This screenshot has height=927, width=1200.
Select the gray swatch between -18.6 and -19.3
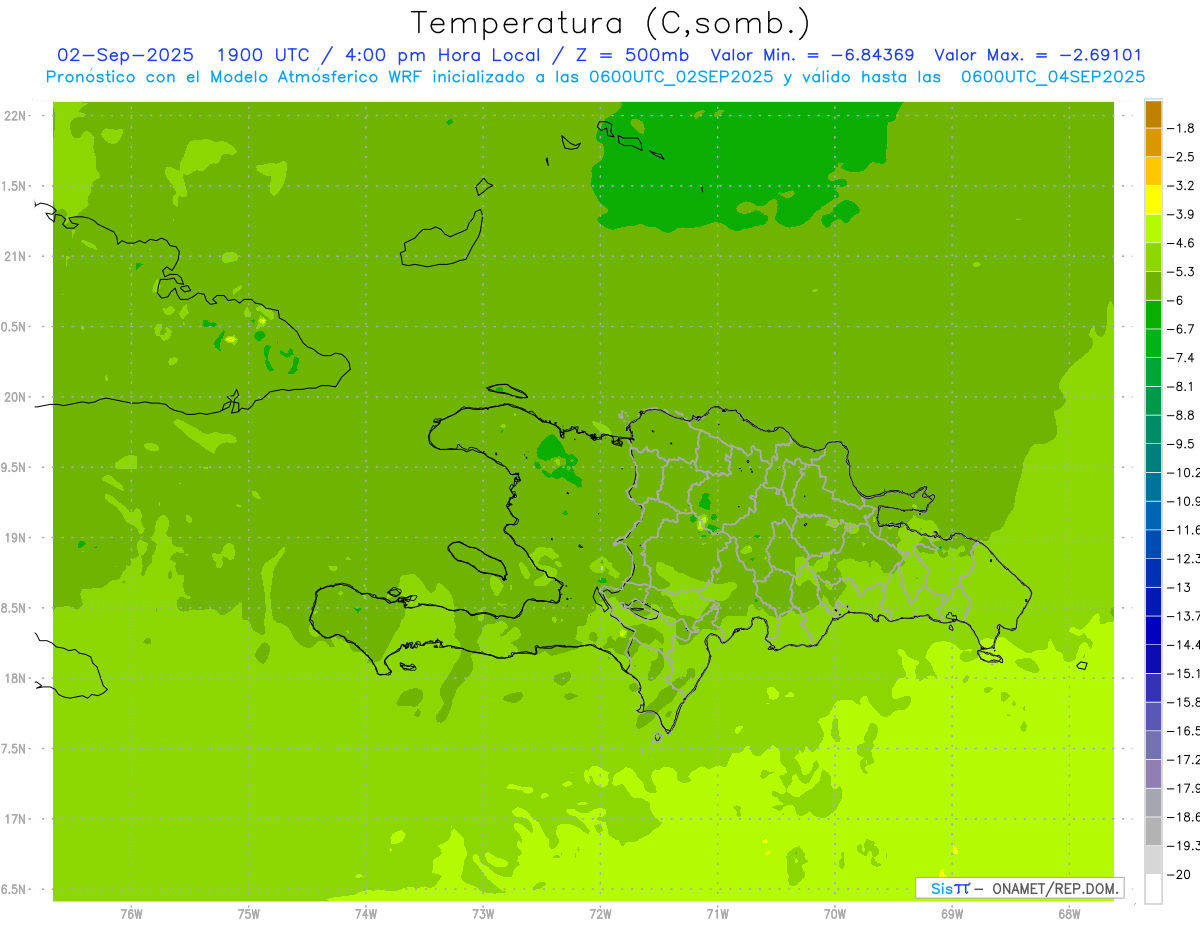coord(1153,831)
